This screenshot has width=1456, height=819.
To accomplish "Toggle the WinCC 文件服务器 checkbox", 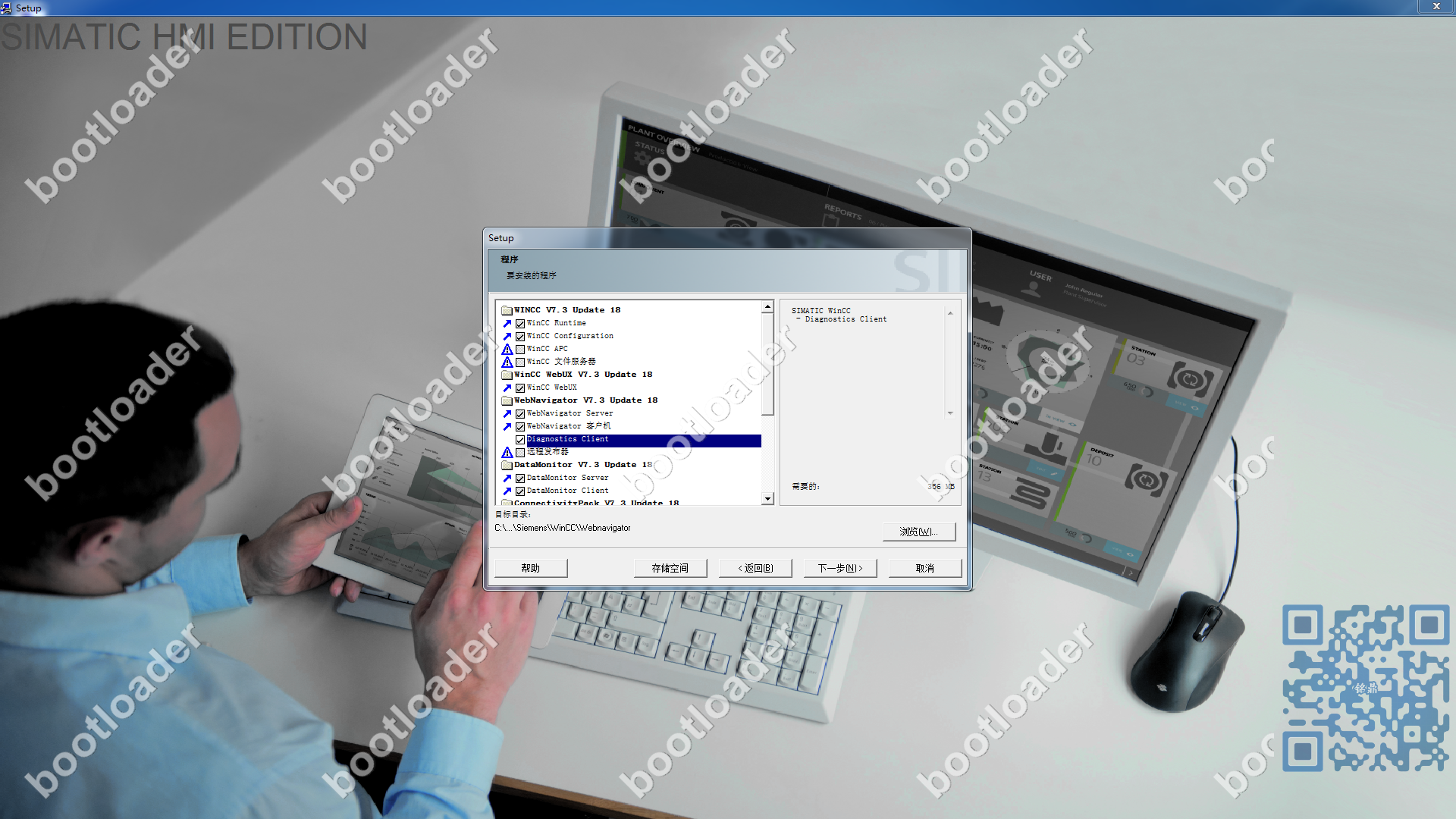I will pos(520,362).
